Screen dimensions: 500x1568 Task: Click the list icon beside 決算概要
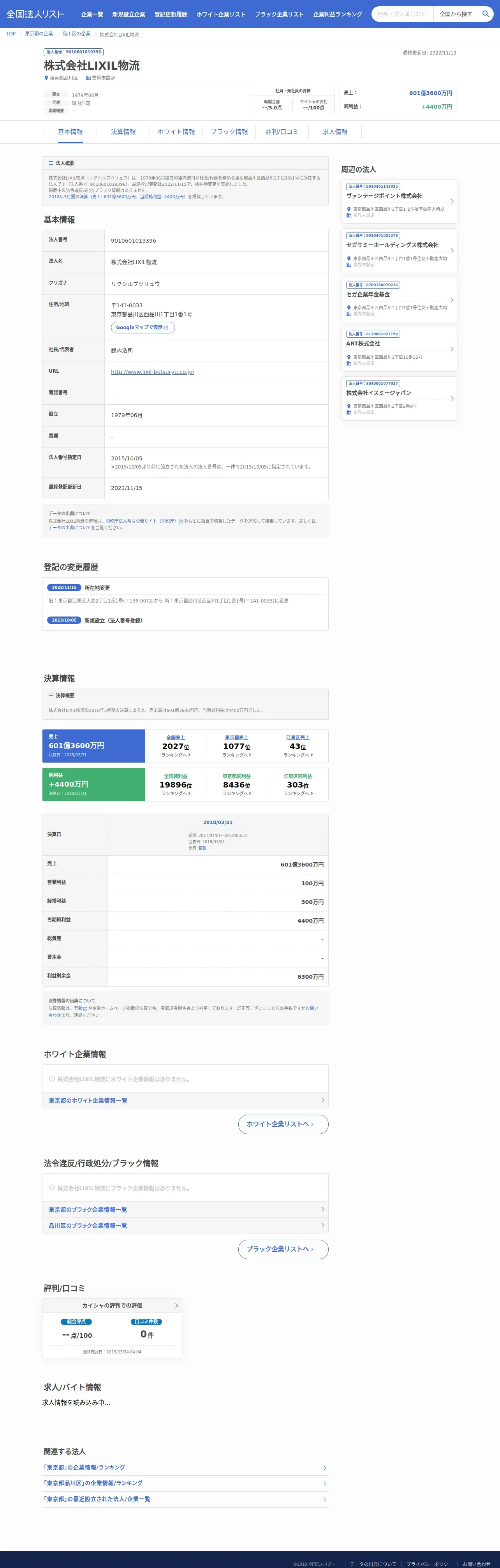point(51,695)
